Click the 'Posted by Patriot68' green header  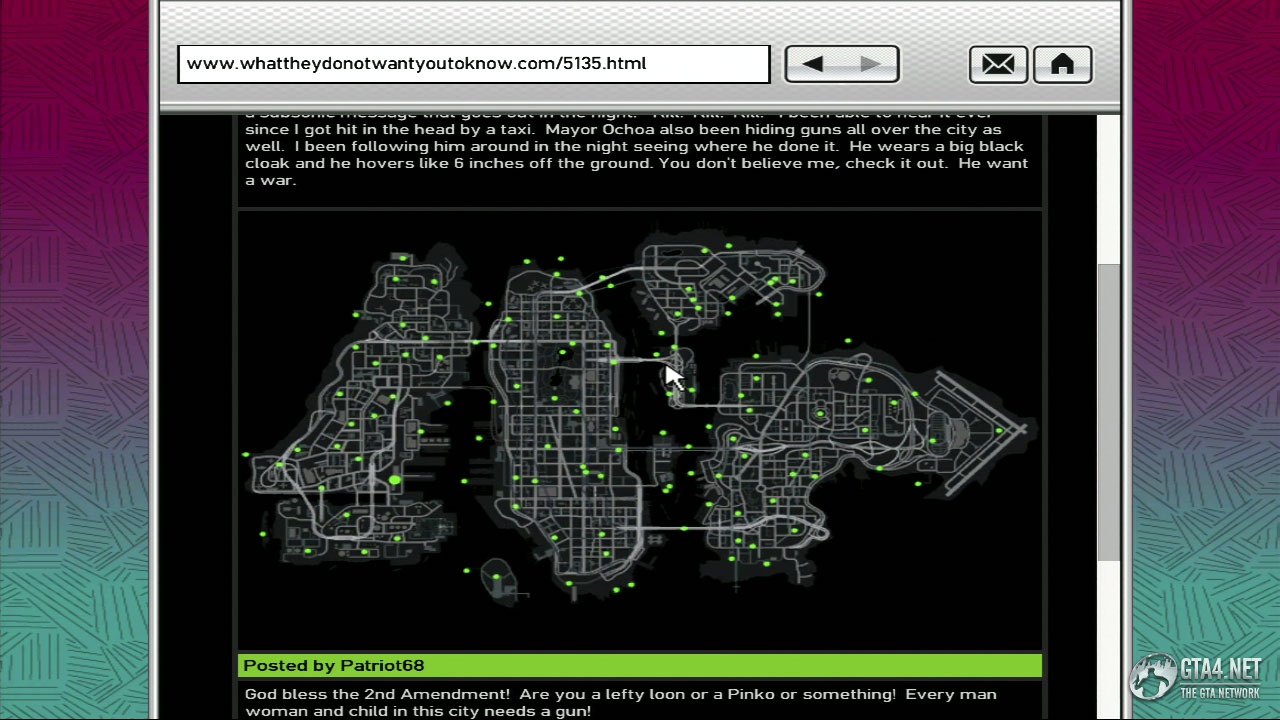[x=640, y=666]
